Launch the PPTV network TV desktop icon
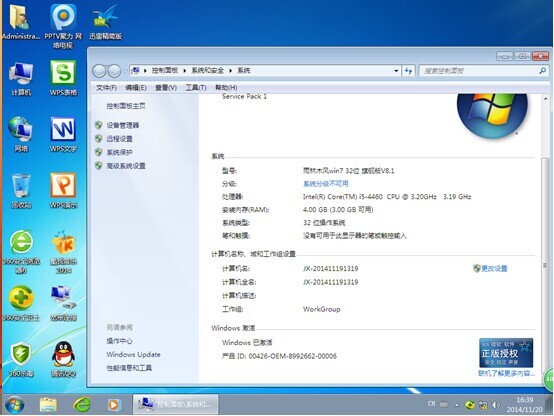The width and height of the screenshot is (554, 416). [x=63, y=25]
